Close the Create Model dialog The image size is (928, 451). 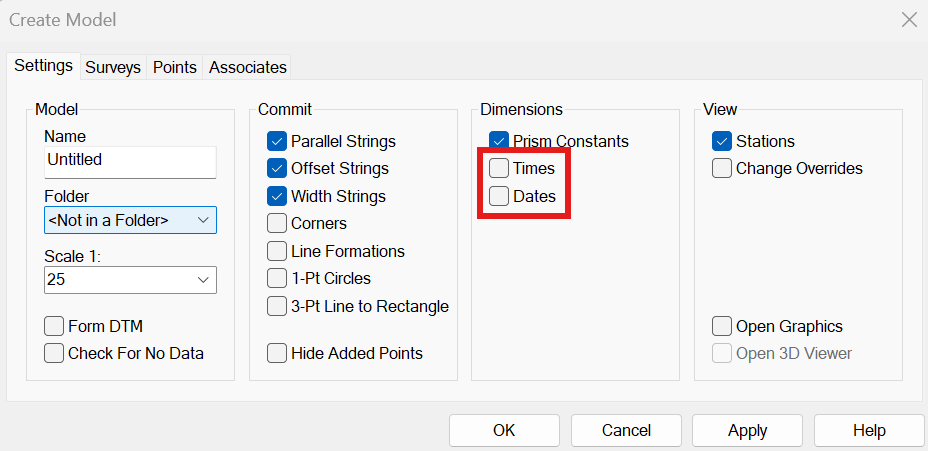coord(909,20)
